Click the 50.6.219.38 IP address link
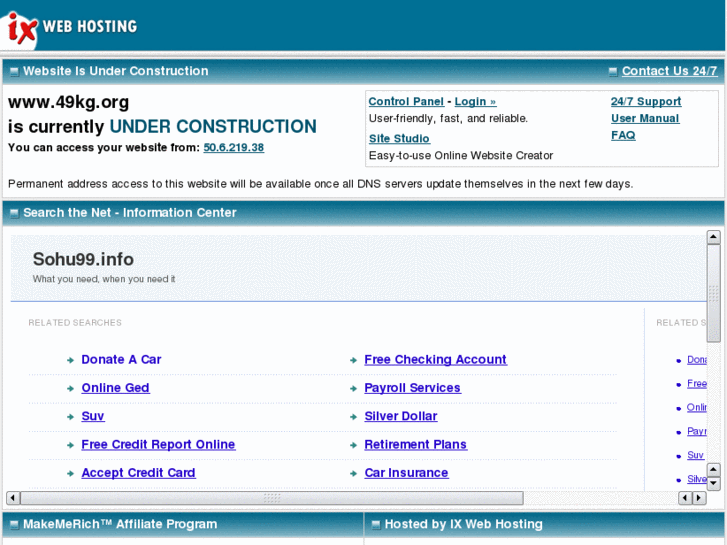Viewport: 727px width, 545px height. 234,147
